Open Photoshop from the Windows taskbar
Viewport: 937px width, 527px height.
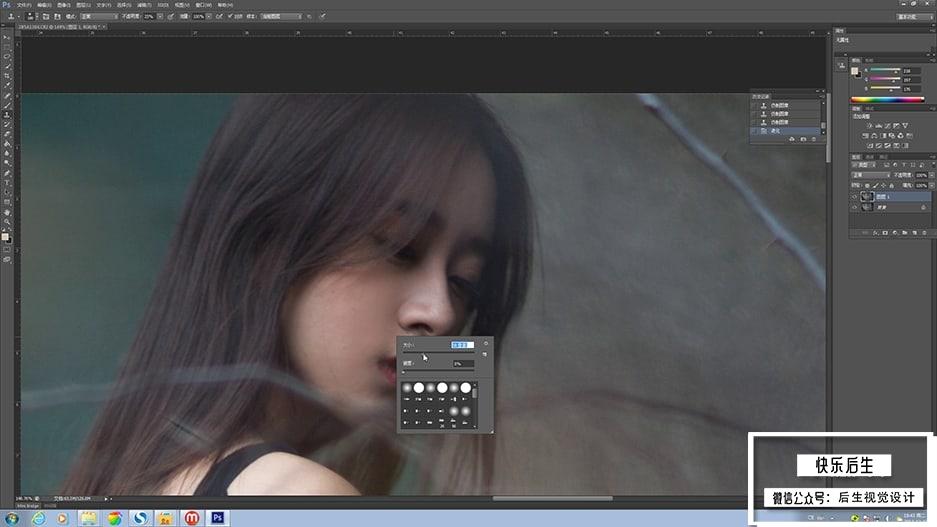(x=218, y=517)
